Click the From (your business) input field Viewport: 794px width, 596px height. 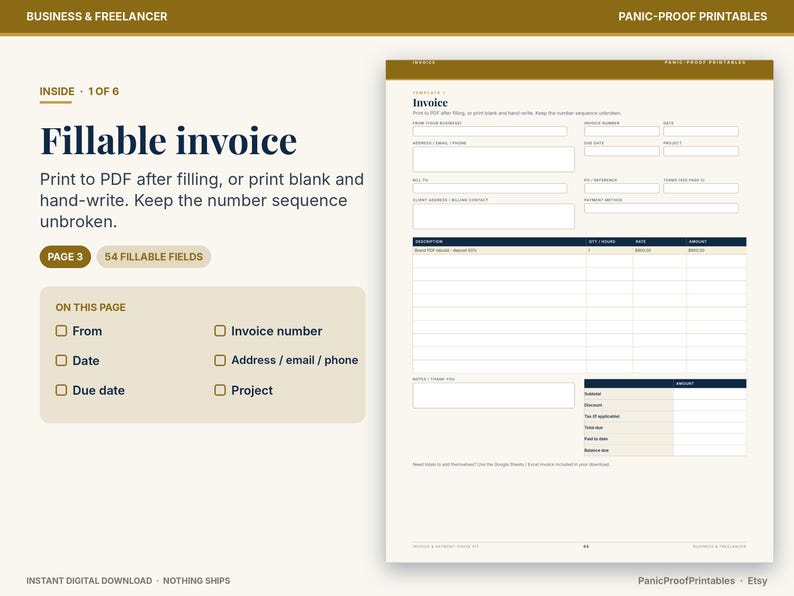(490, 132)
